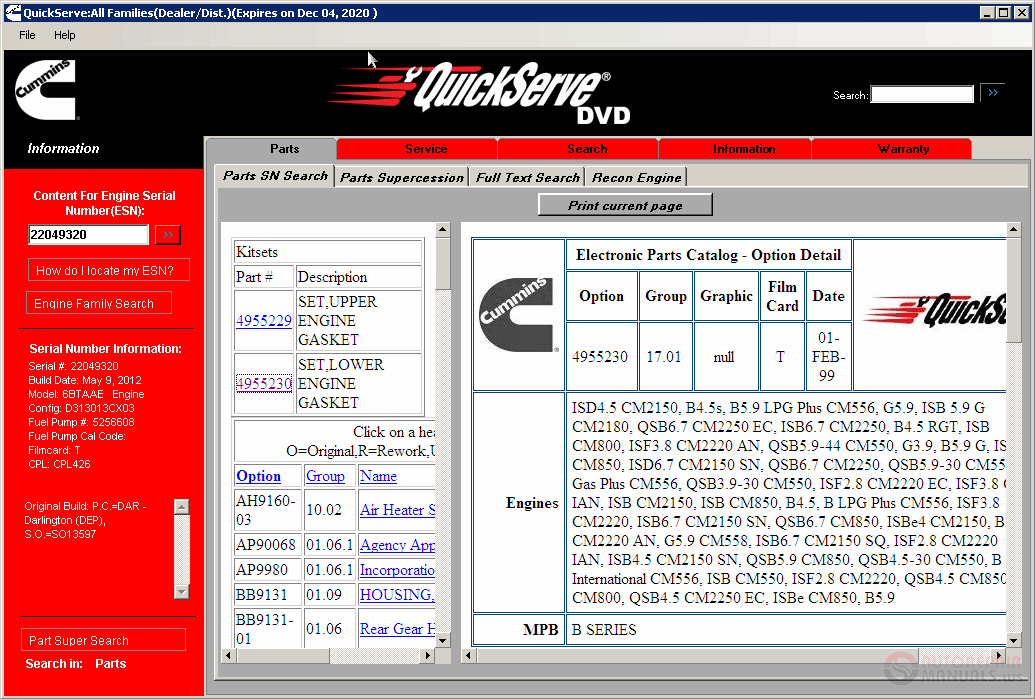Click the top search go arrow button
1035x699 pixels.
[x=993, y=93]
